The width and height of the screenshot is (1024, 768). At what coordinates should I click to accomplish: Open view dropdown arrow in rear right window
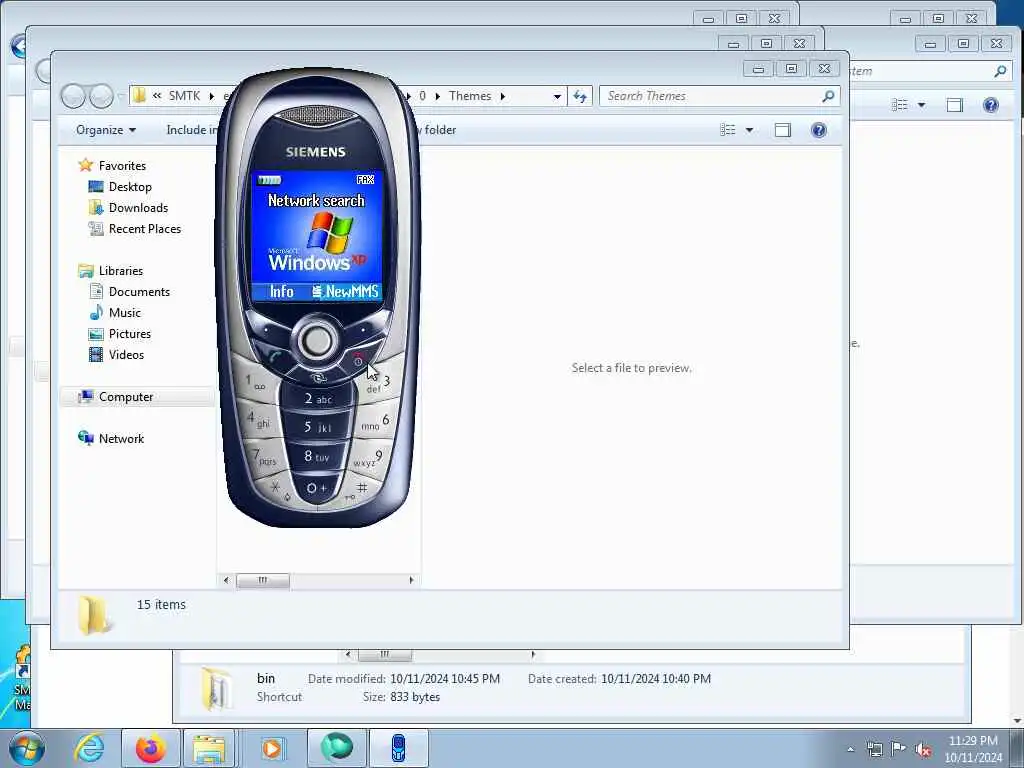coord(921,104)
